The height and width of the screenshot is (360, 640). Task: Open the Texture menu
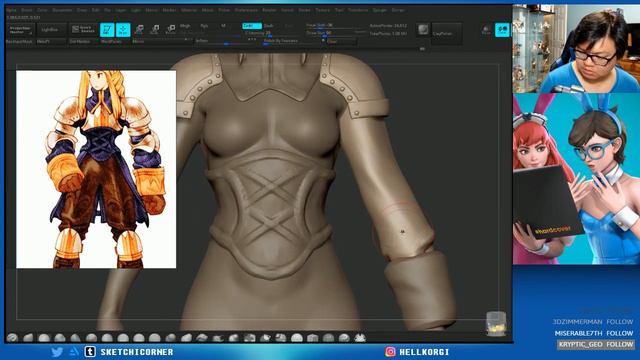point(322,10)
